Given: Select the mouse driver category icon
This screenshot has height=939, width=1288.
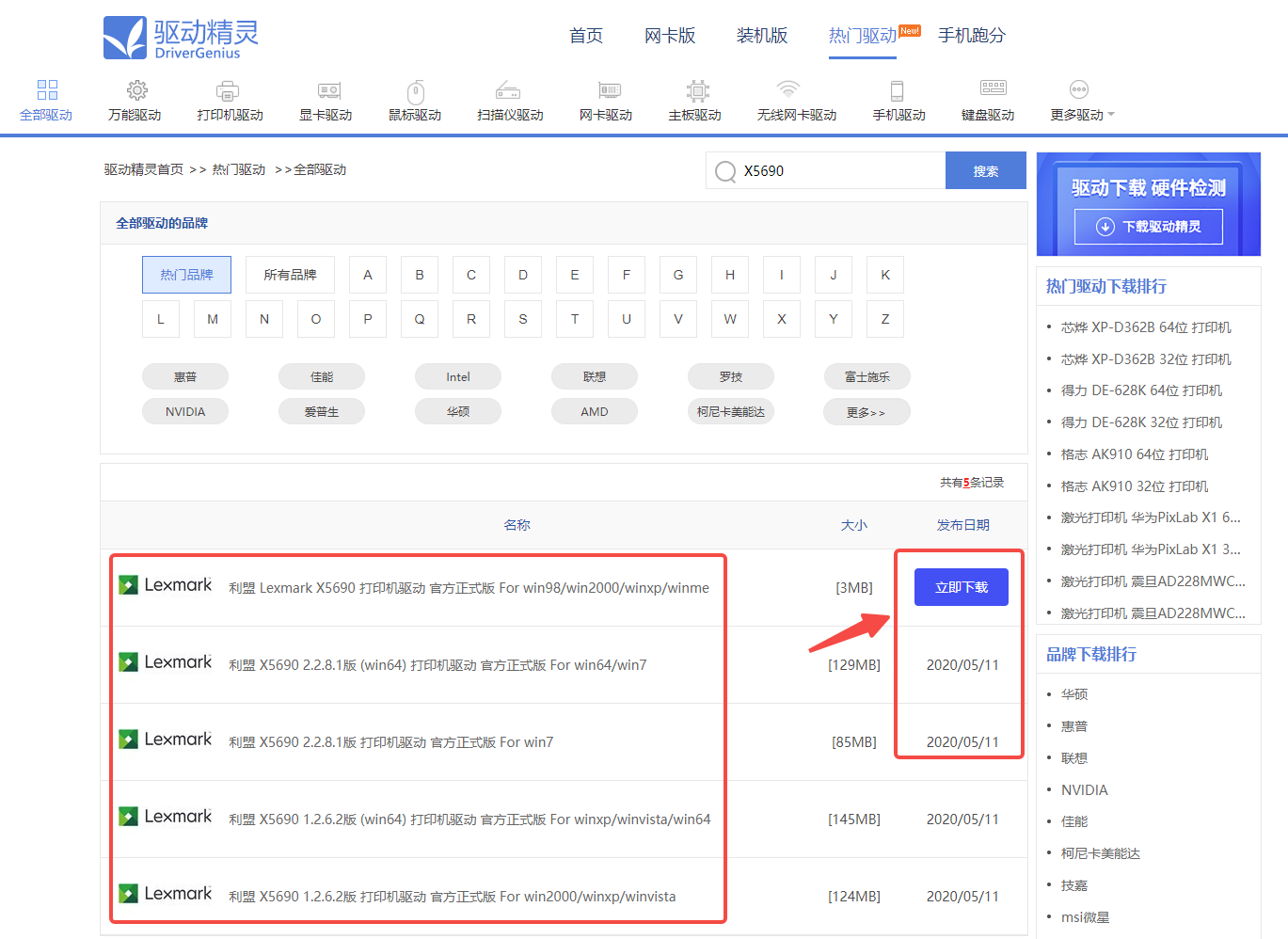Looking at the screenshot, I should click(x=415, y=91).
